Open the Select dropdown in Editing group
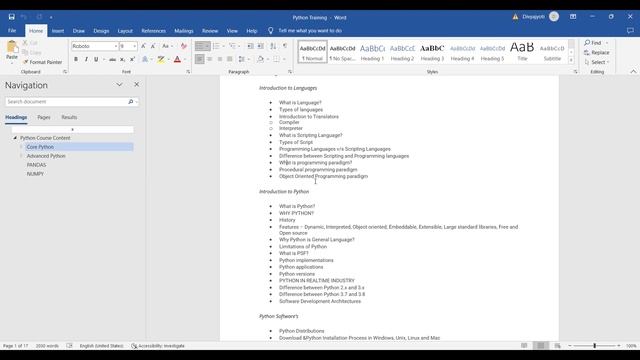 pos(597,62)
